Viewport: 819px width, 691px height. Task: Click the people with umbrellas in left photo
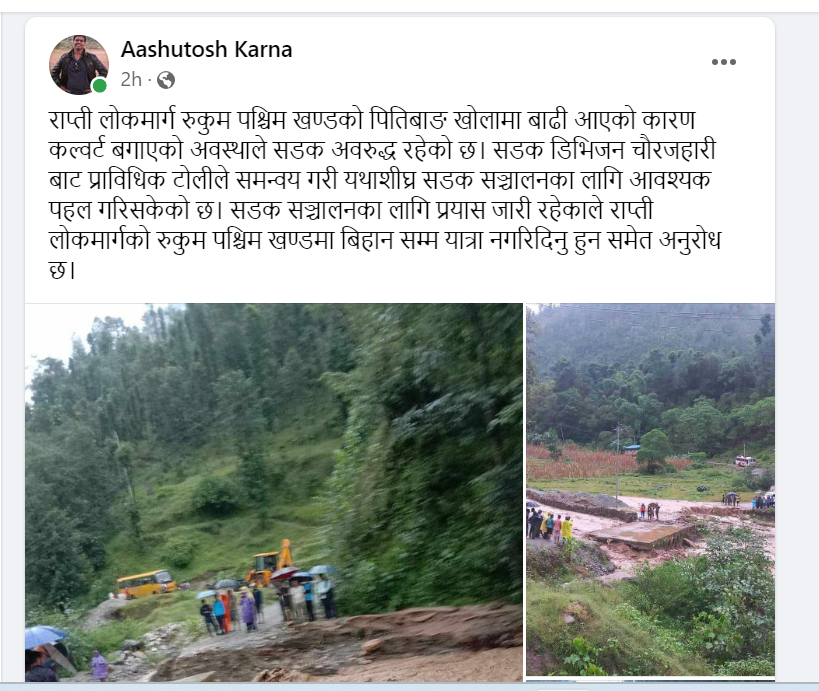[267, 601]
